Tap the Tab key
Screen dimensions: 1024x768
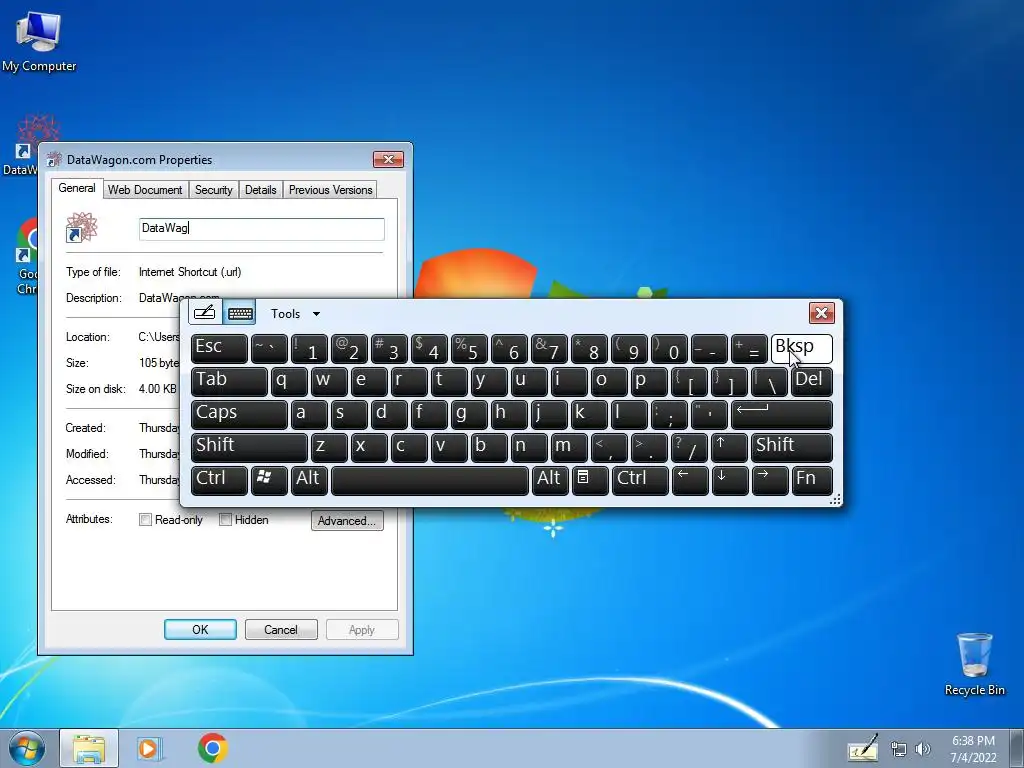[x=229, y=381]
